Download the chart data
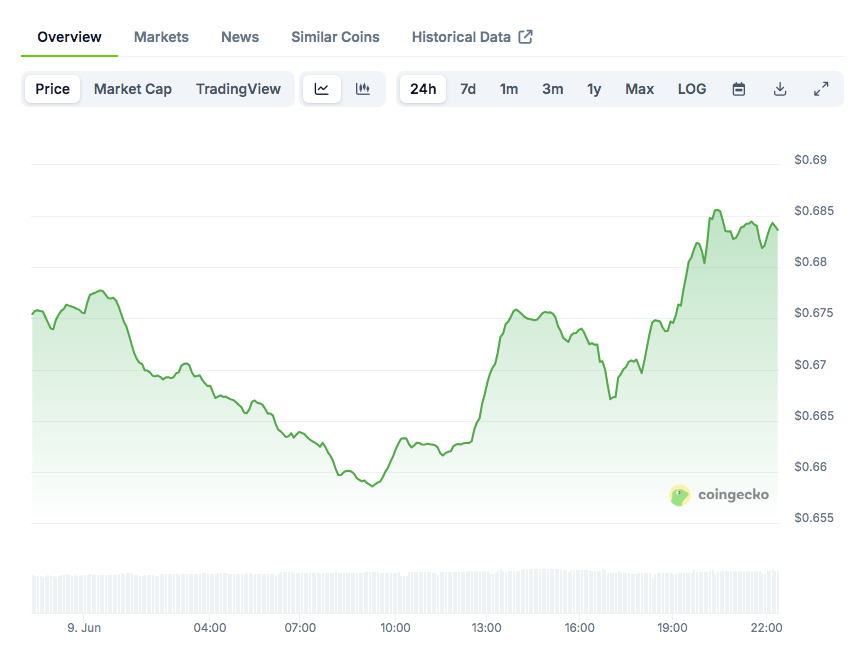Image resolution: width=857 pixels, height=658 pixels. click(780, 89)
